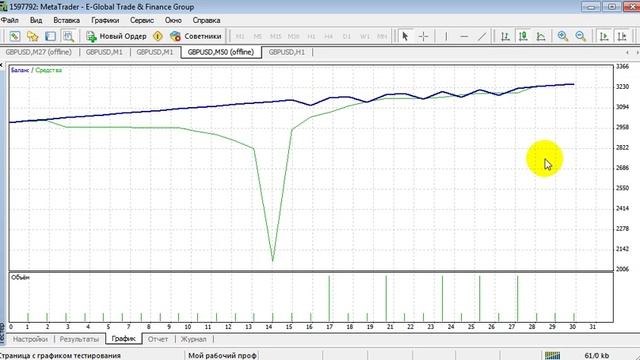
Task: Open the Файл menu
Action: point(9,20)
